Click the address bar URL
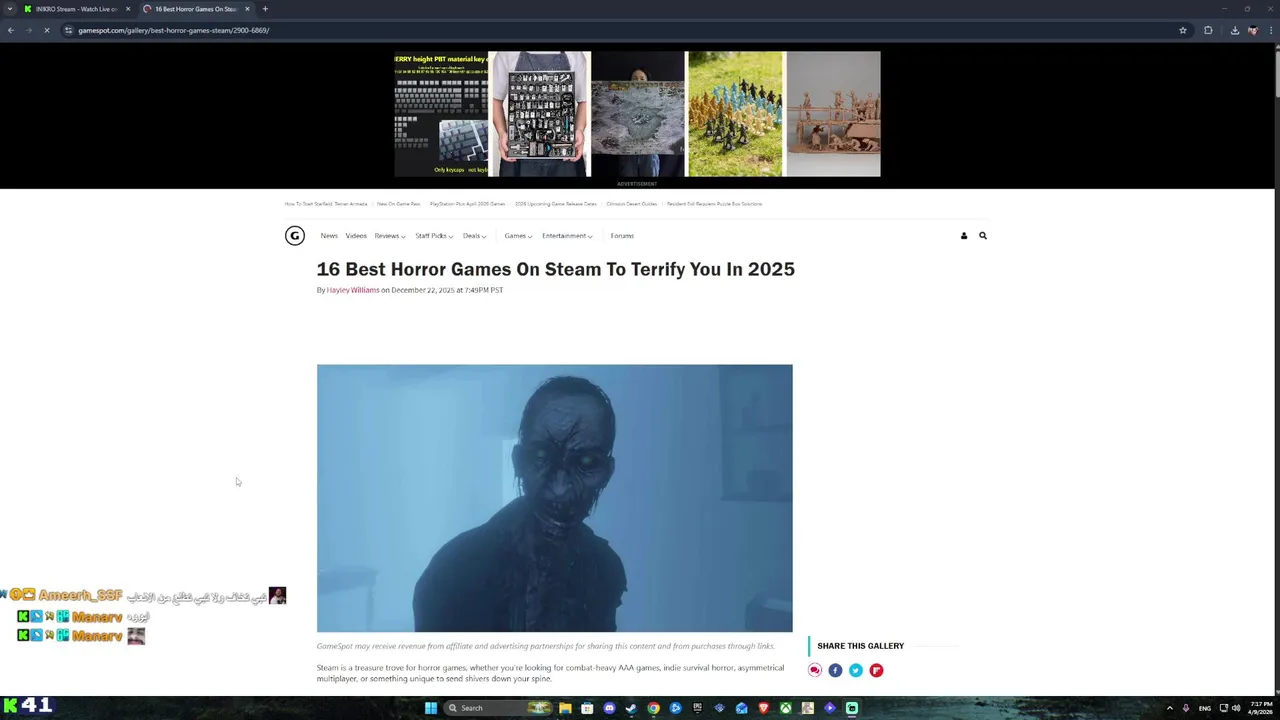Screen dimensions: 1280x720 point(174,30)
